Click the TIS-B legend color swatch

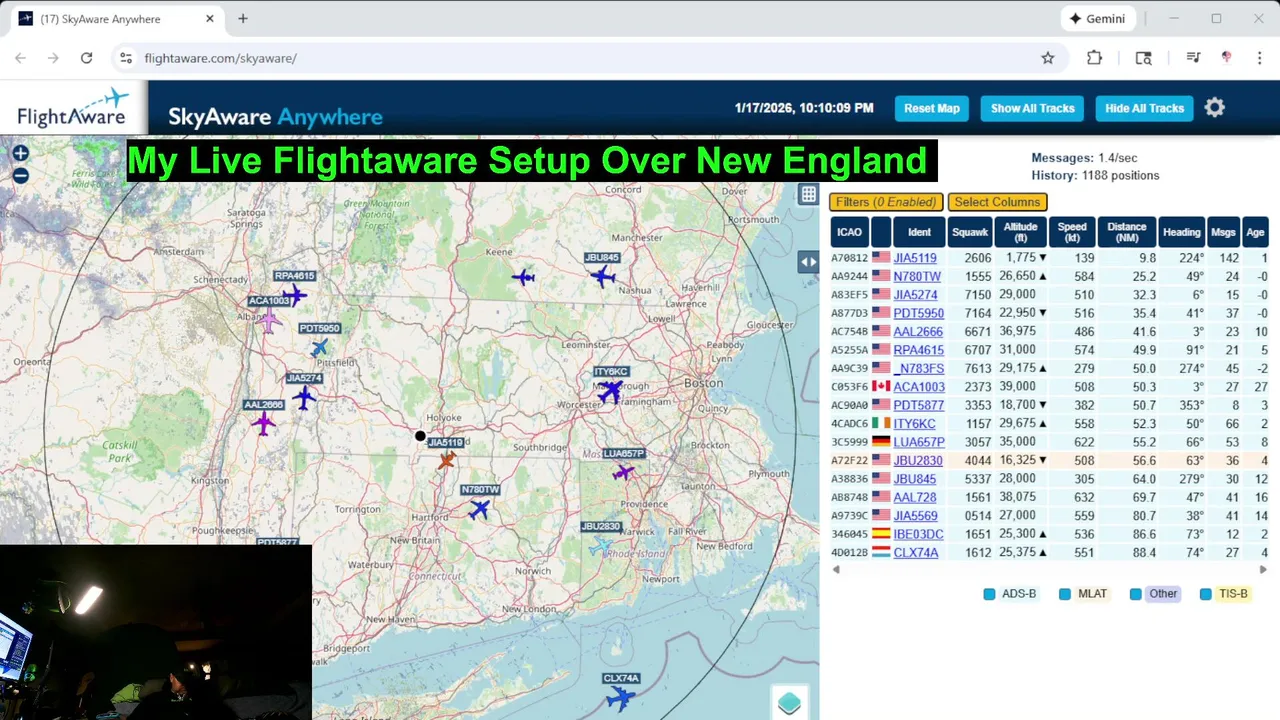pyautogui.click(x=1205, y=594)
